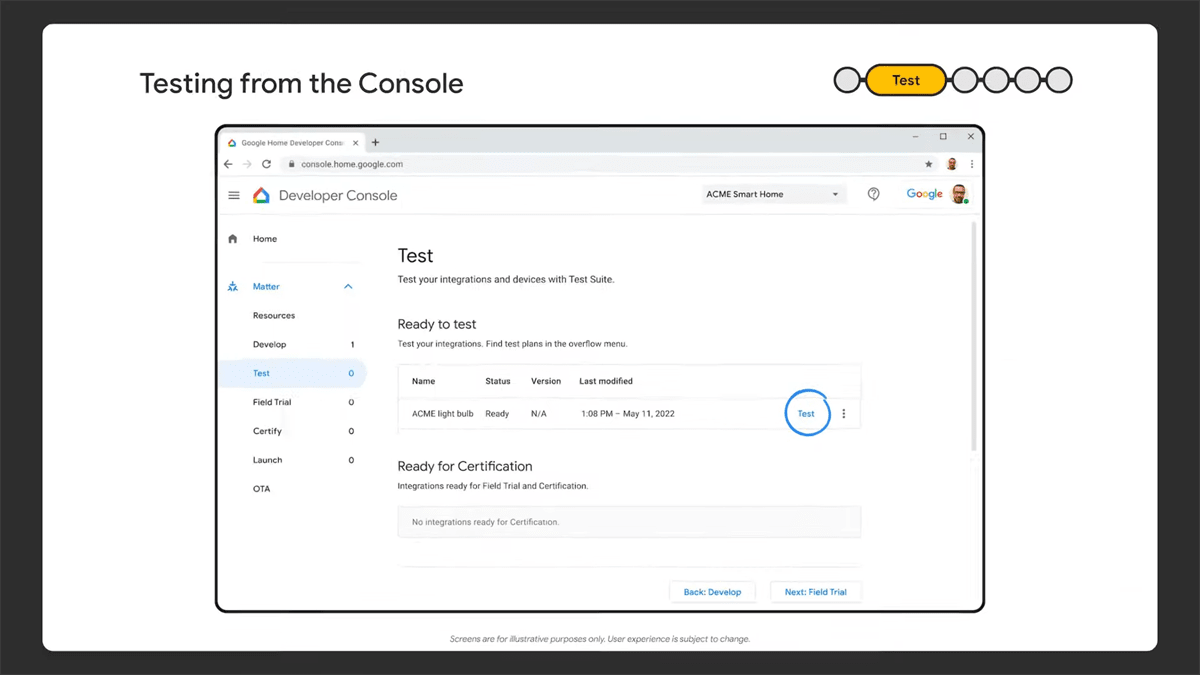Click the Next: Field Trial button
The image size is (1200, 675).
[x=816, y=592]
